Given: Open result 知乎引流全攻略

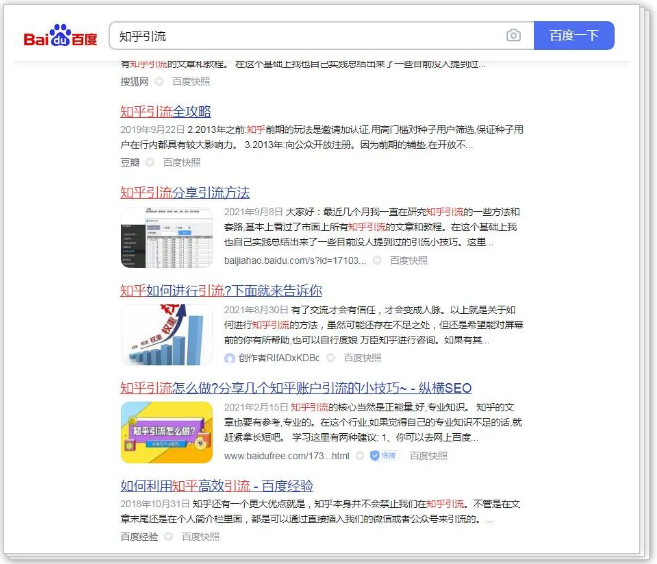Looking at the screenshot, I should click(x=166, y=111).
